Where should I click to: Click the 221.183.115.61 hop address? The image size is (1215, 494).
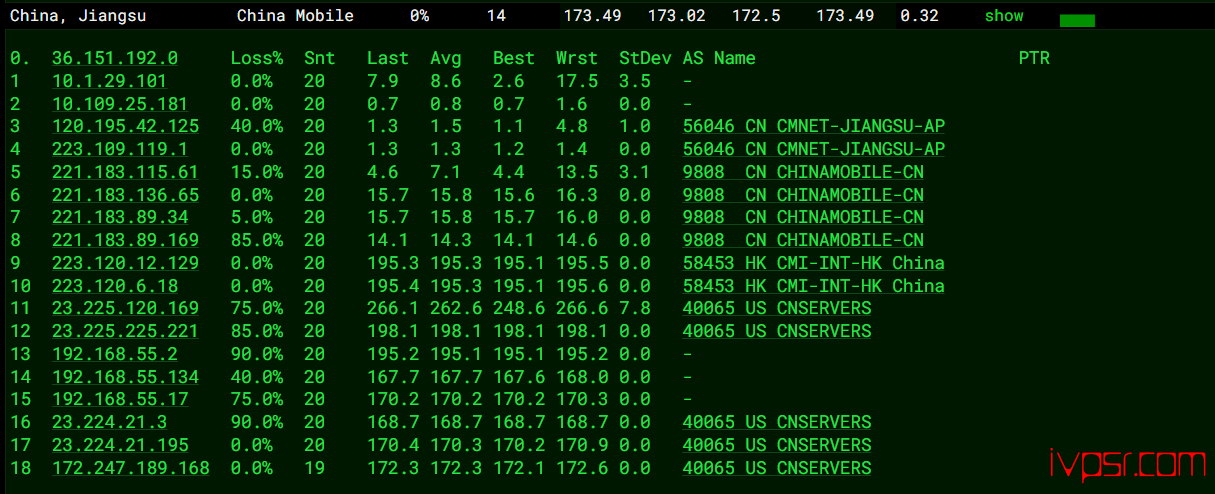[x=125, y=172]
